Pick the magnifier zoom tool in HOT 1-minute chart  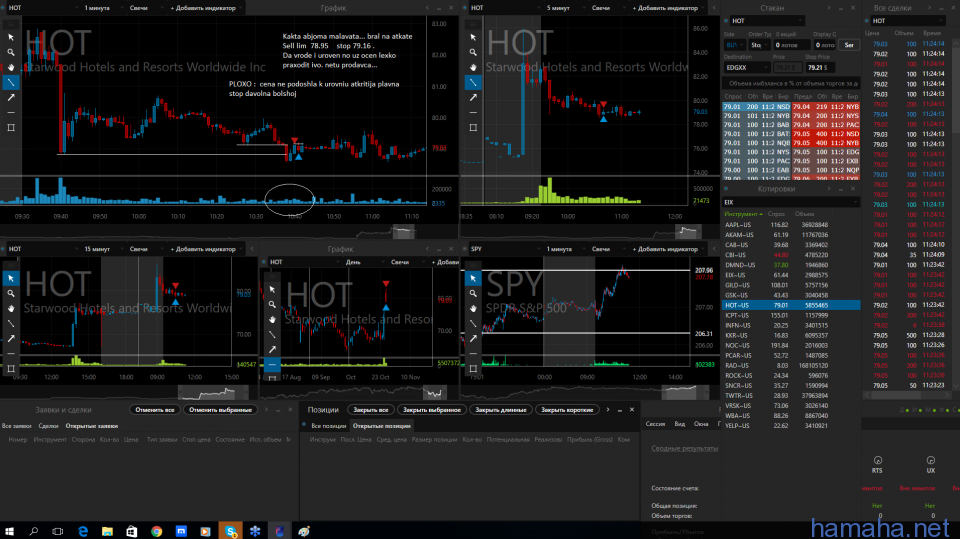coord(11,52)
